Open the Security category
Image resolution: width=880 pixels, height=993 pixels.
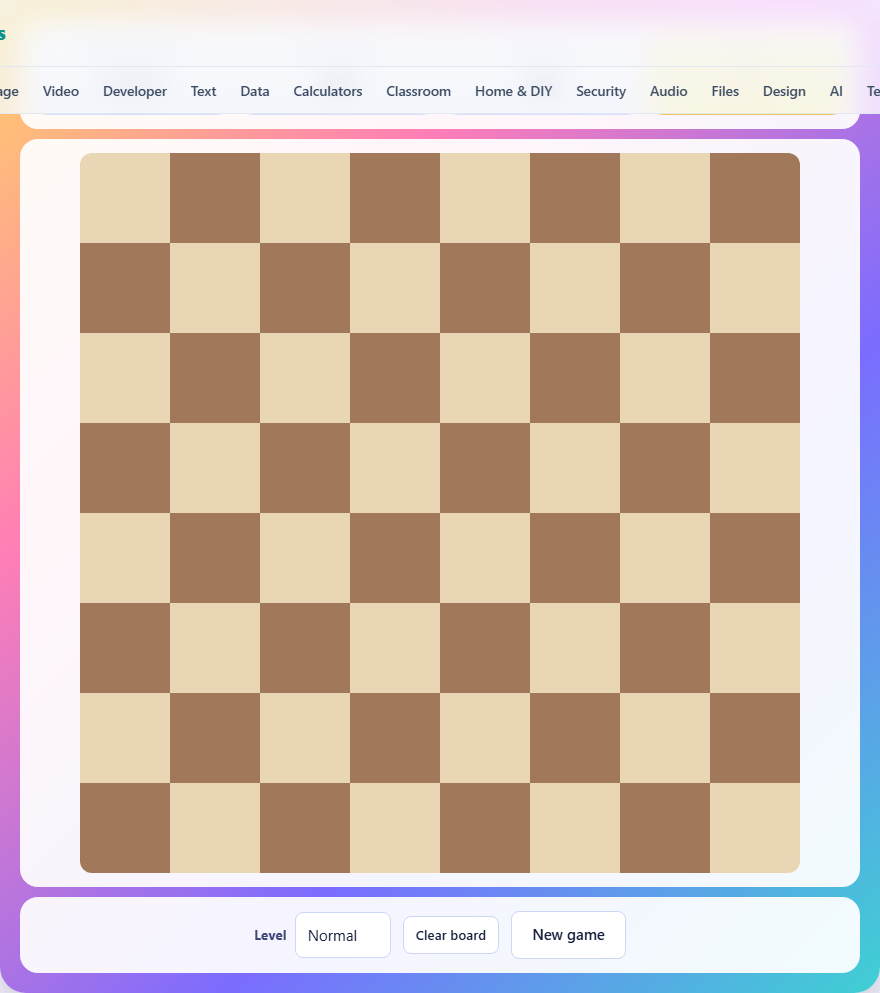pos(601,91)
